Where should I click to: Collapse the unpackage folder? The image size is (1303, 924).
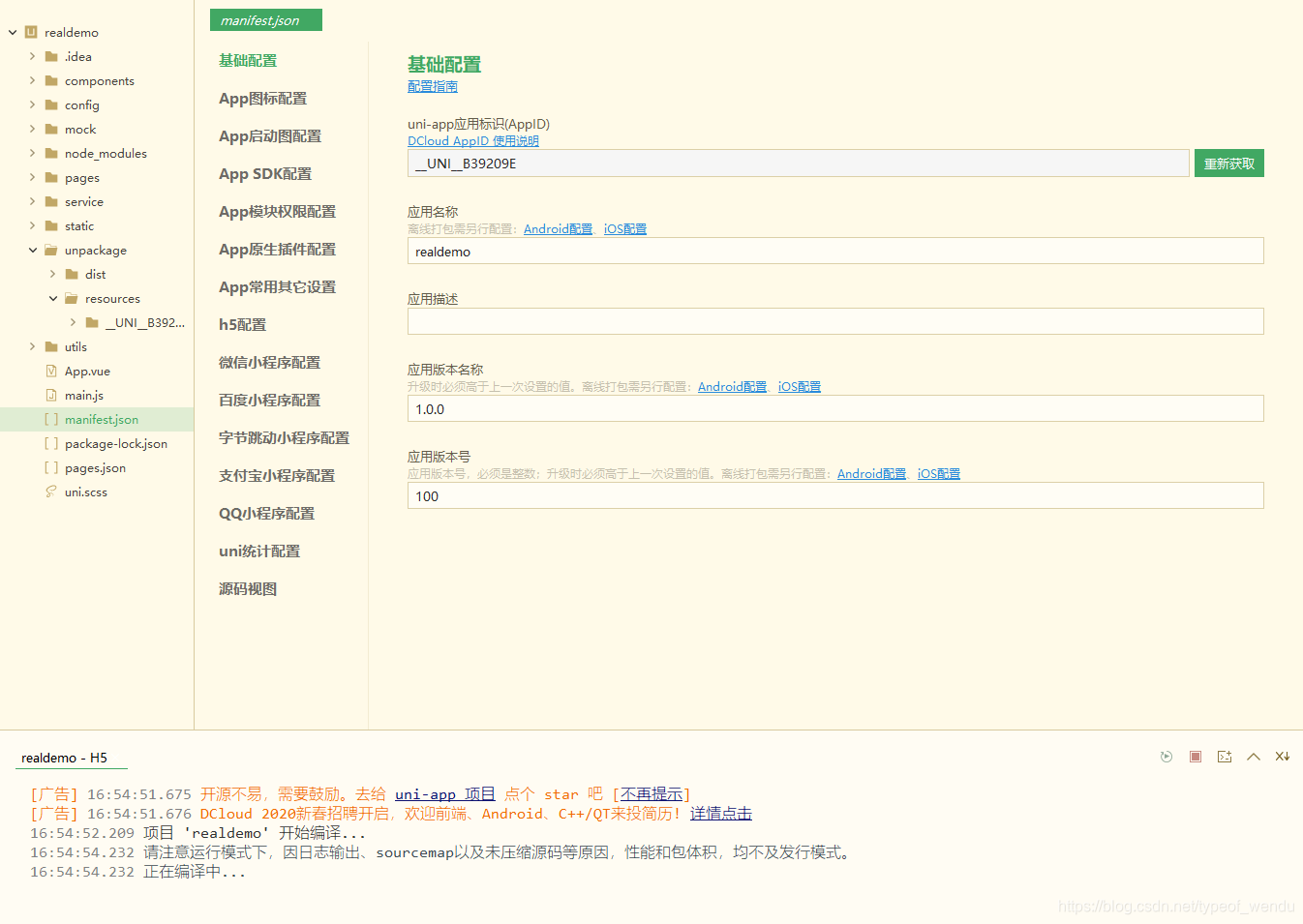click(x=32, y=250)
